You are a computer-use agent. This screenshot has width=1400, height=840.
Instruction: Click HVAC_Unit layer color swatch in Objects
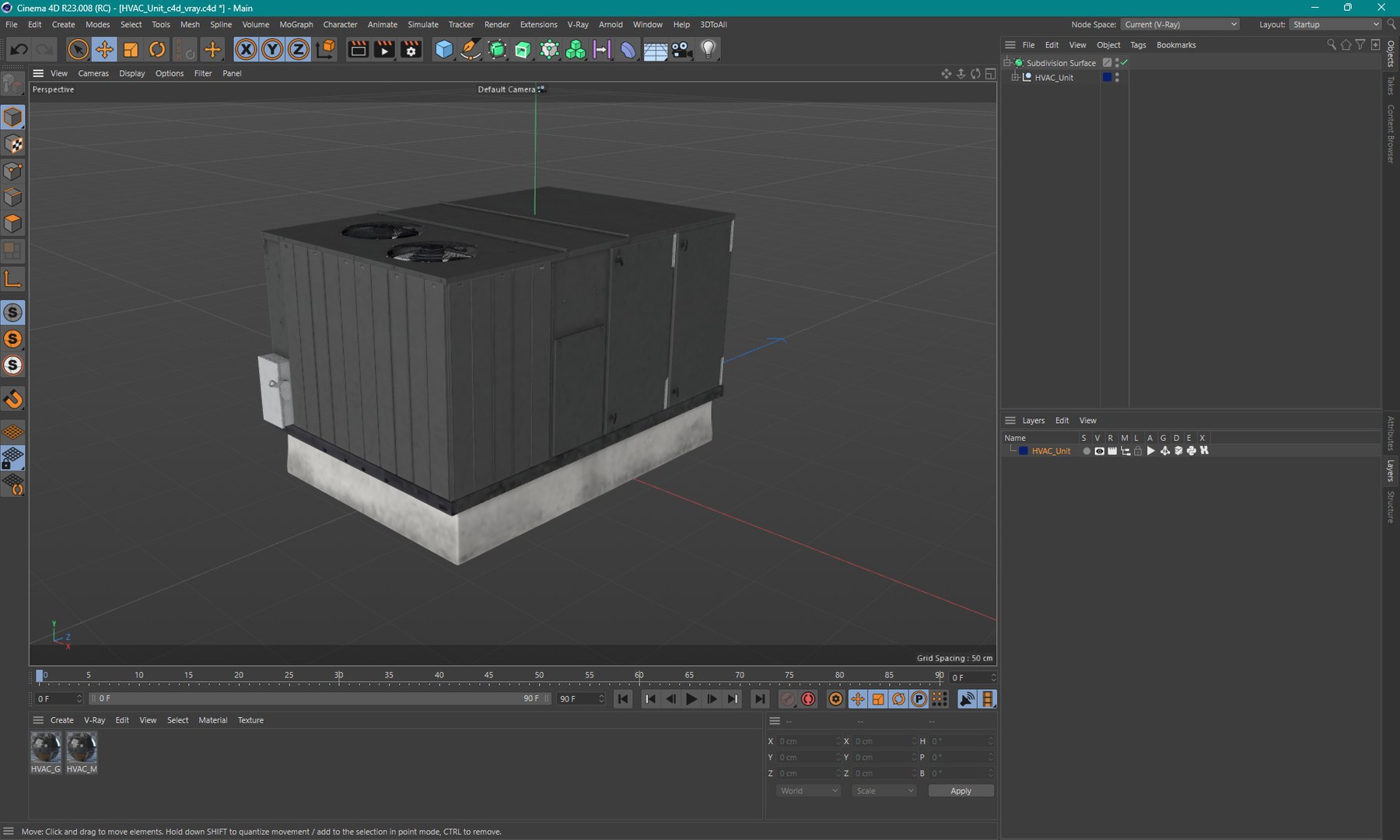pos(1107,78)
